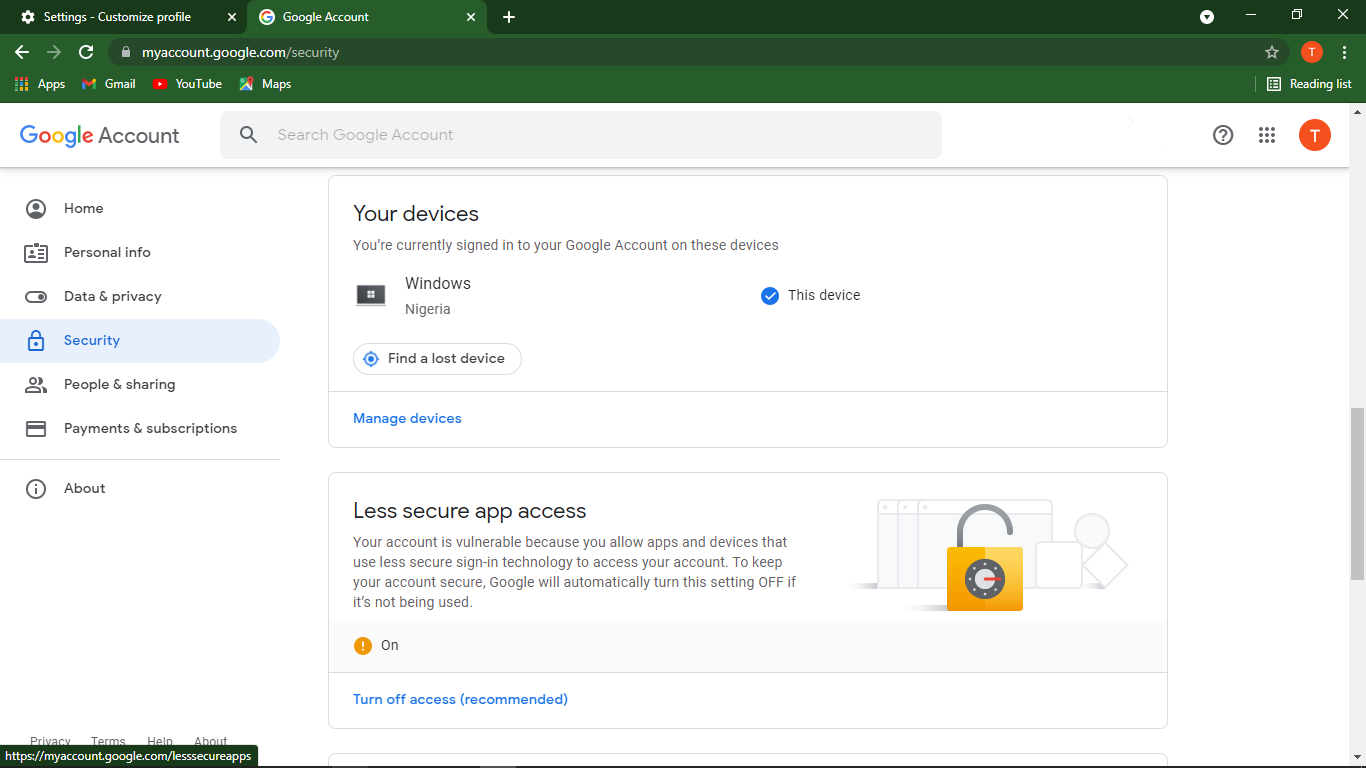Click the Less secure app access heading
Image resolution: width=1366 pixels, height=768 pixels.
(470, 511)
